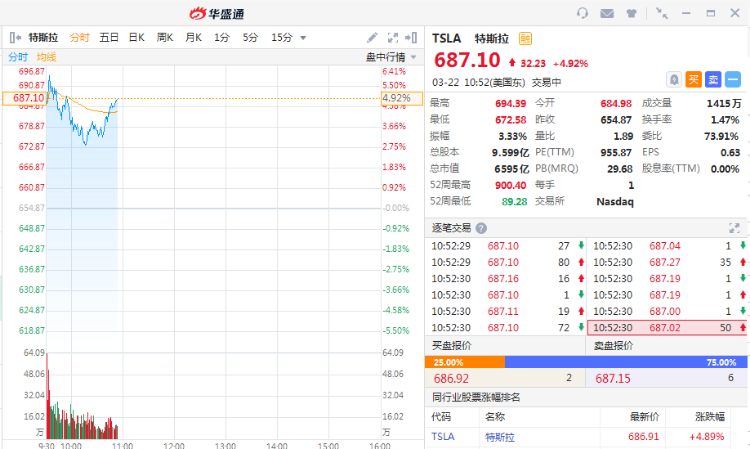Set a price alert bell
750x449 pixels.
coord(675,79)
